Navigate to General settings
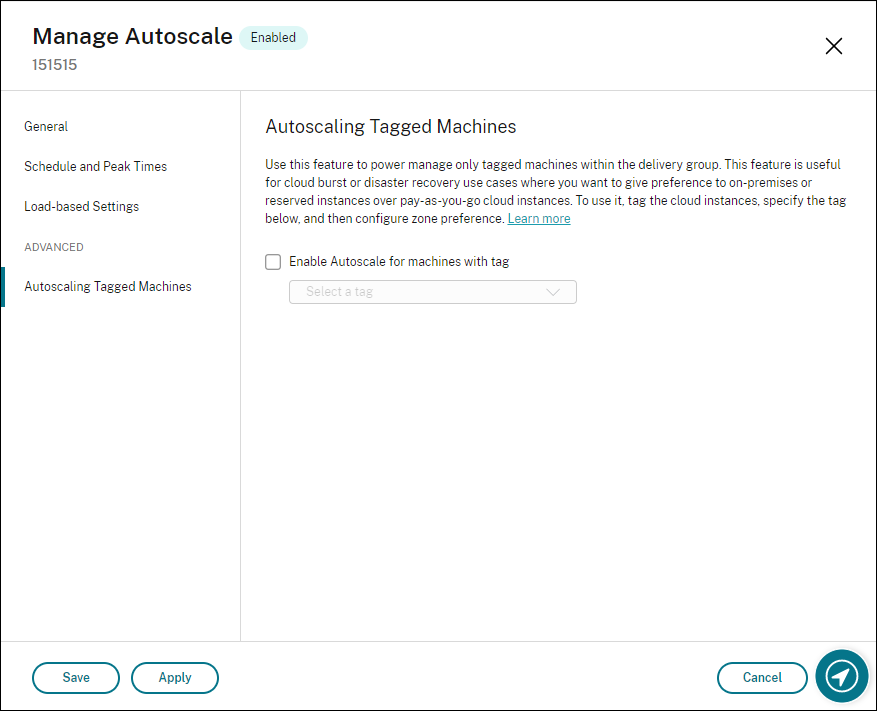Viewport: 877px width, 711px height. point(46,126)
